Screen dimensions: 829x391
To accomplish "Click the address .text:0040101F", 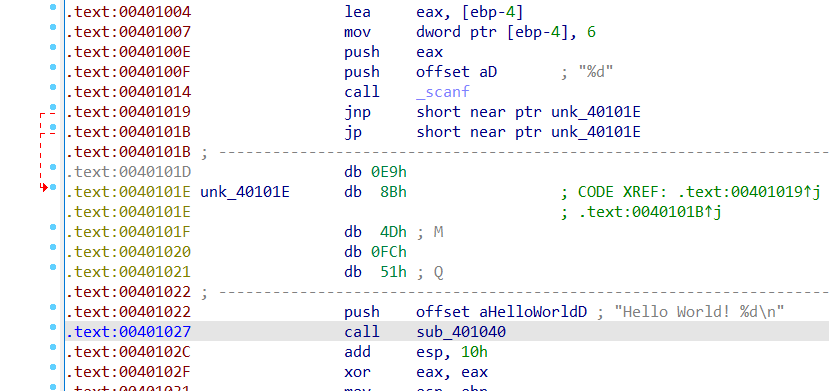I will click(x=128, y=232).
